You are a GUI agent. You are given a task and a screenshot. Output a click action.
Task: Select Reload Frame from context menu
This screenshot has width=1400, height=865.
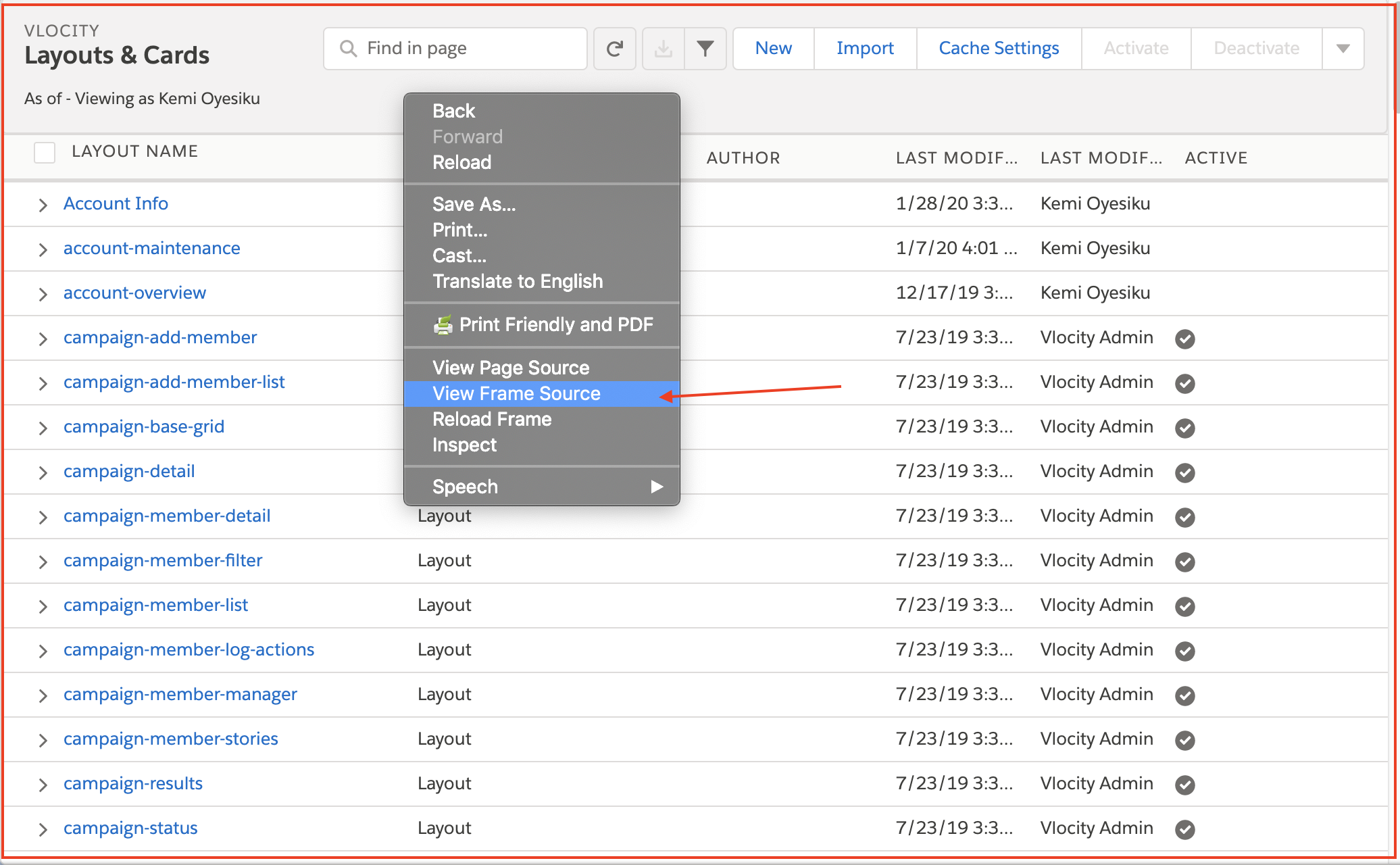pos(542,419)
